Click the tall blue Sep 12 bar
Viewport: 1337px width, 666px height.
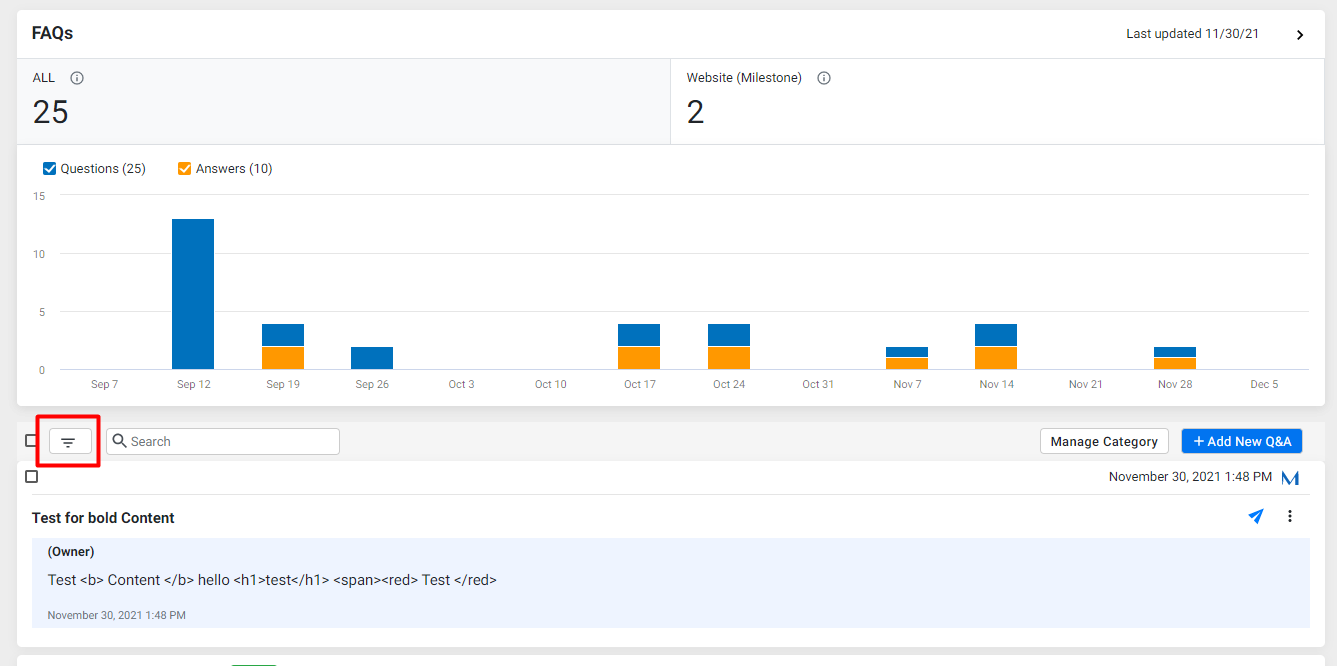[193, 294]
